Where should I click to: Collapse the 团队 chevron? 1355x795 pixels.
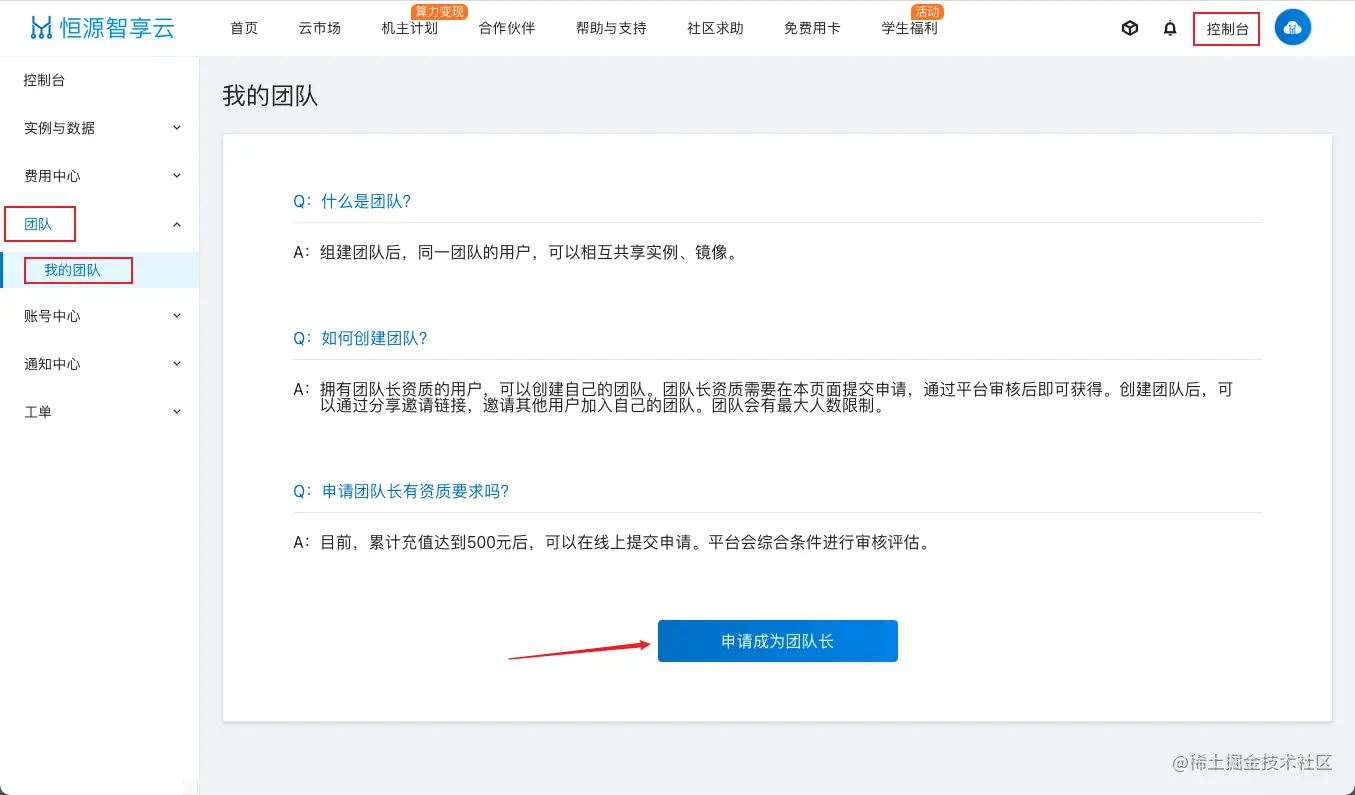tap(177, 224)
